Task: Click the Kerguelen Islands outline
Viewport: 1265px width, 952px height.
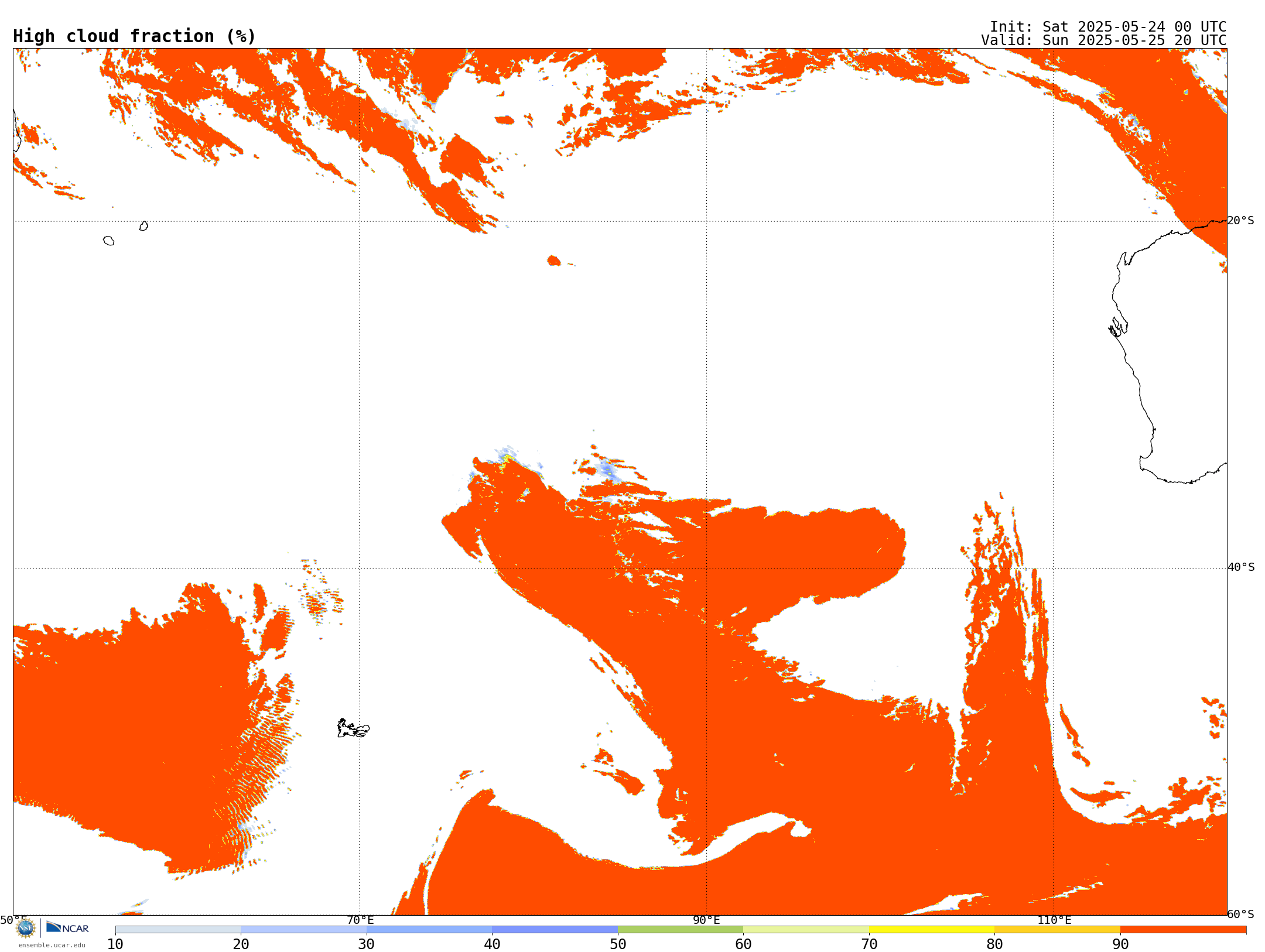Action: (x=353, y=728)
